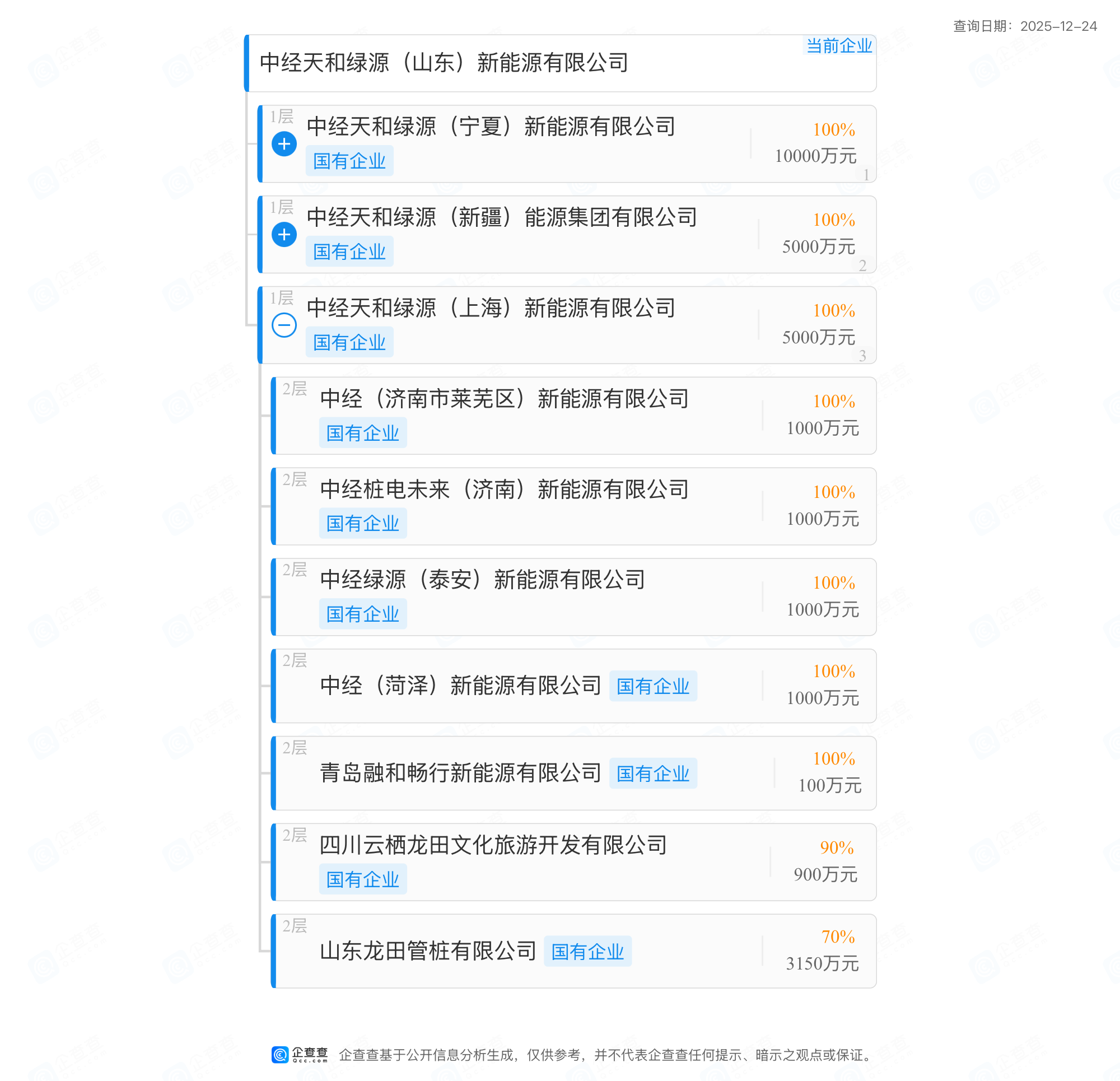This screenshot has height=1081, width=1120.
Task: Expand the 宁夏 新能源 company node
Action: click(284, 144)
